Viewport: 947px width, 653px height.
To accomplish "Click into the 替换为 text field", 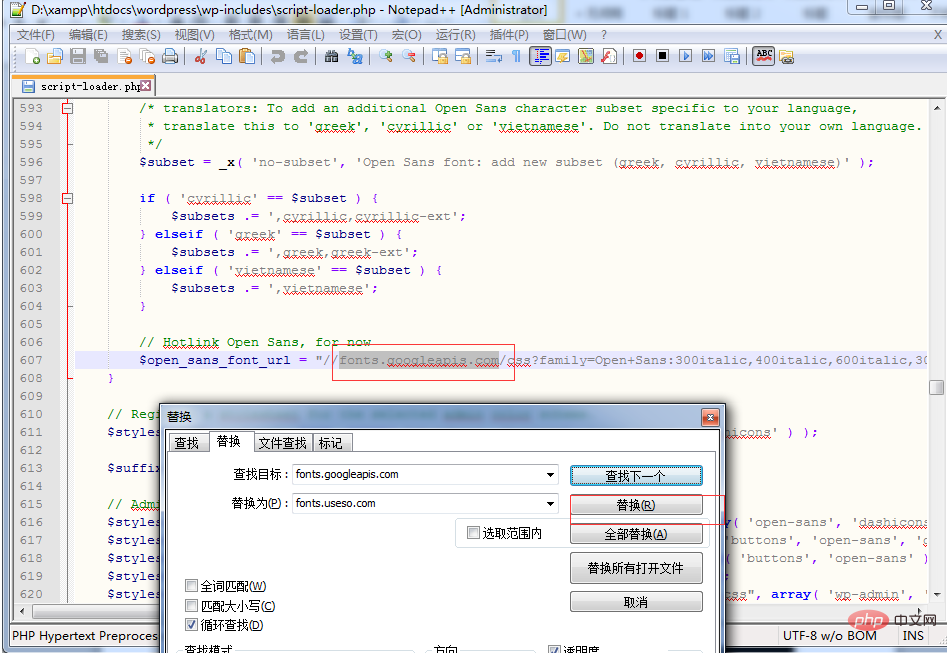I will click(418, 504).
